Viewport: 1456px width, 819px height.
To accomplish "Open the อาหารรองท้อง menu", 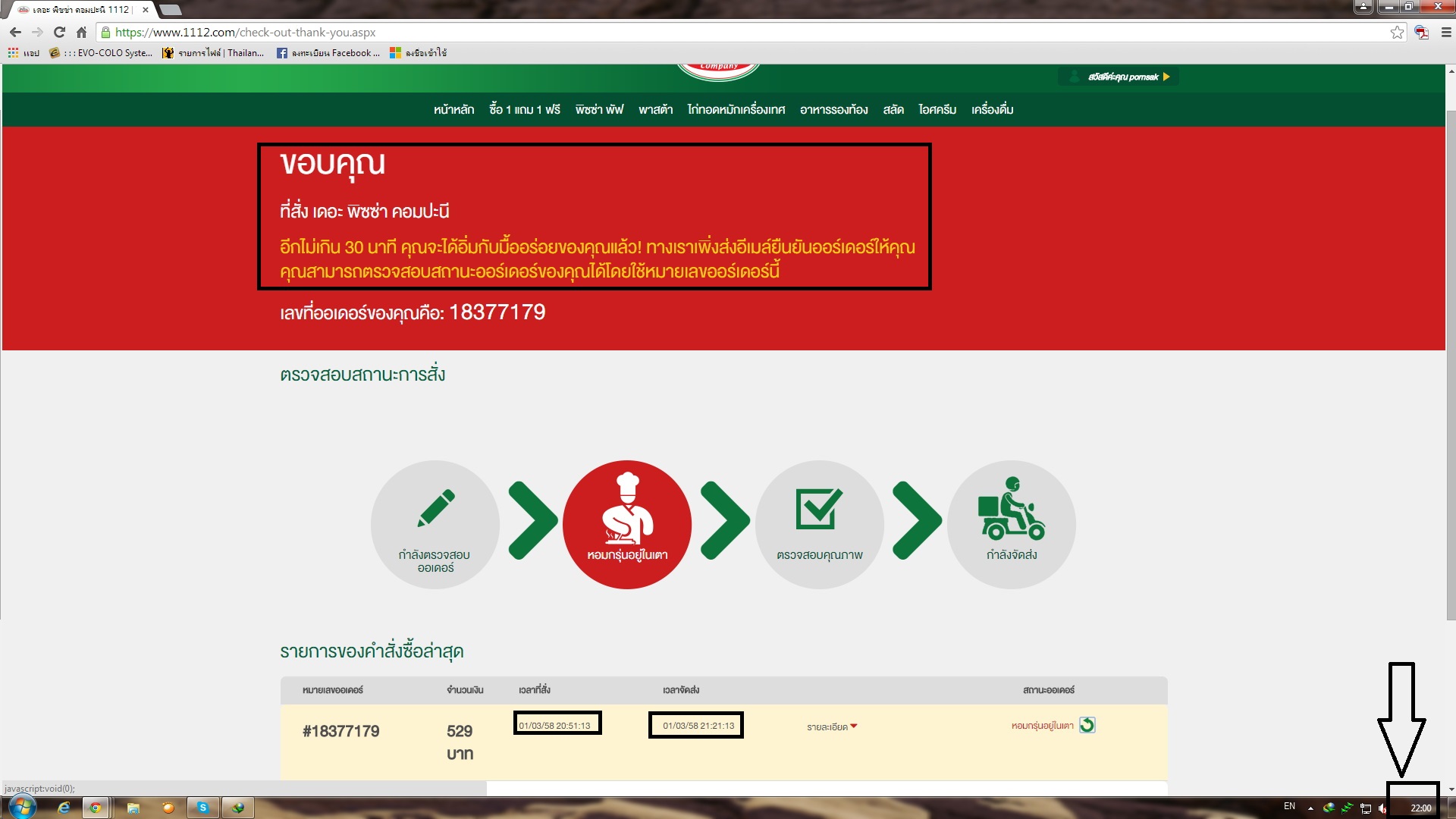I will coord(833,110).
